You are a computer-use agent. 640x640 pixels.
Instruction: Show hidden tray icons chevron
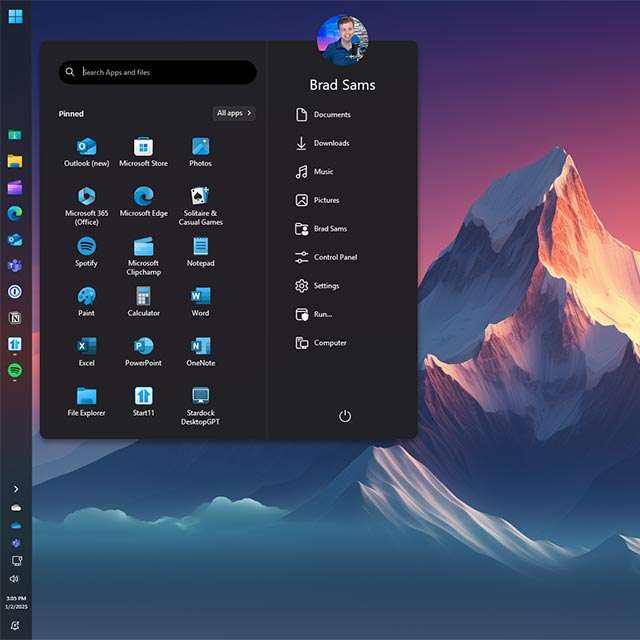point(16,489)
